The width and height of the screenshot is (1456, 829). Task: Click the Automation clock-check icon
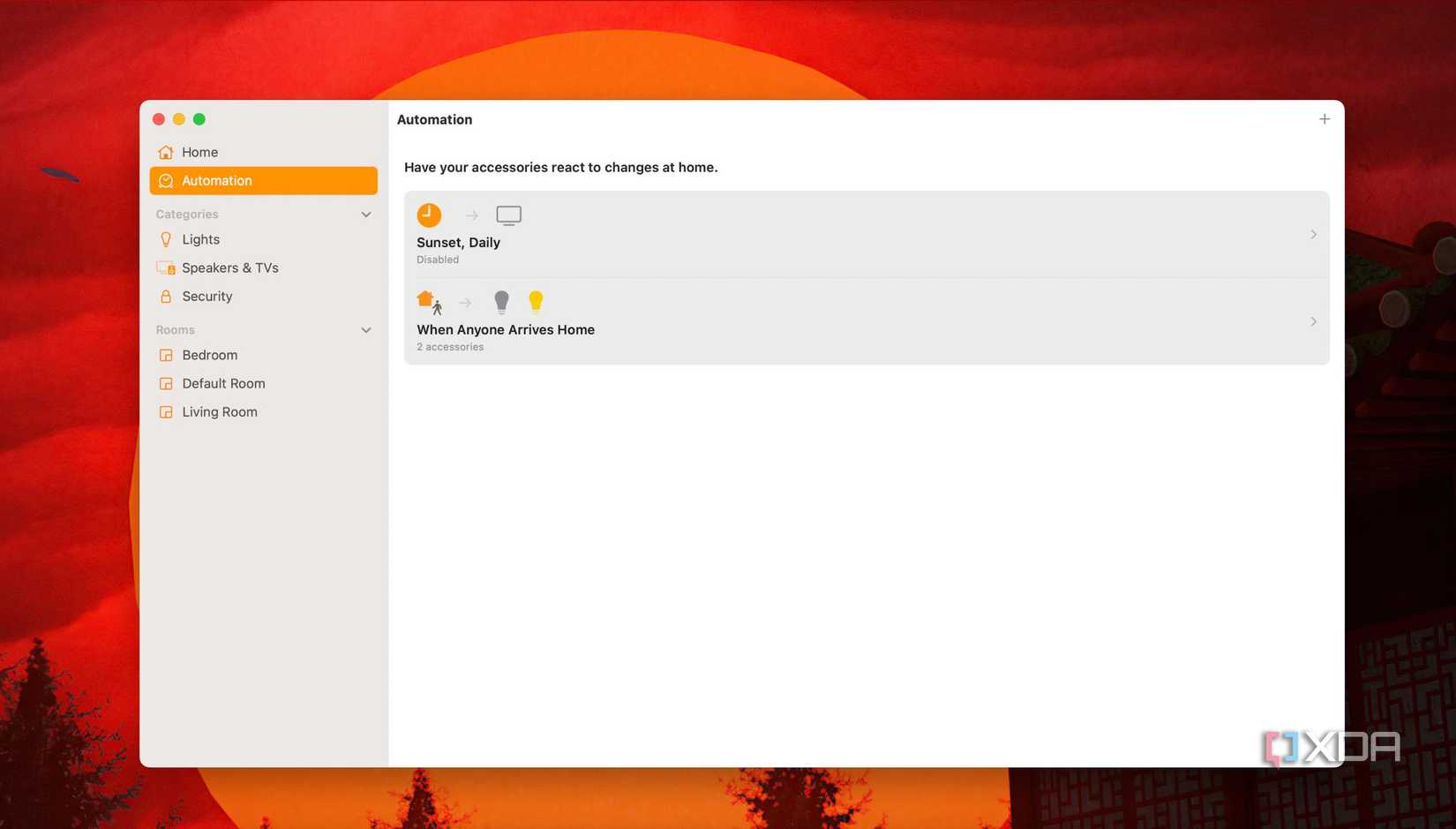coord(166,181)
